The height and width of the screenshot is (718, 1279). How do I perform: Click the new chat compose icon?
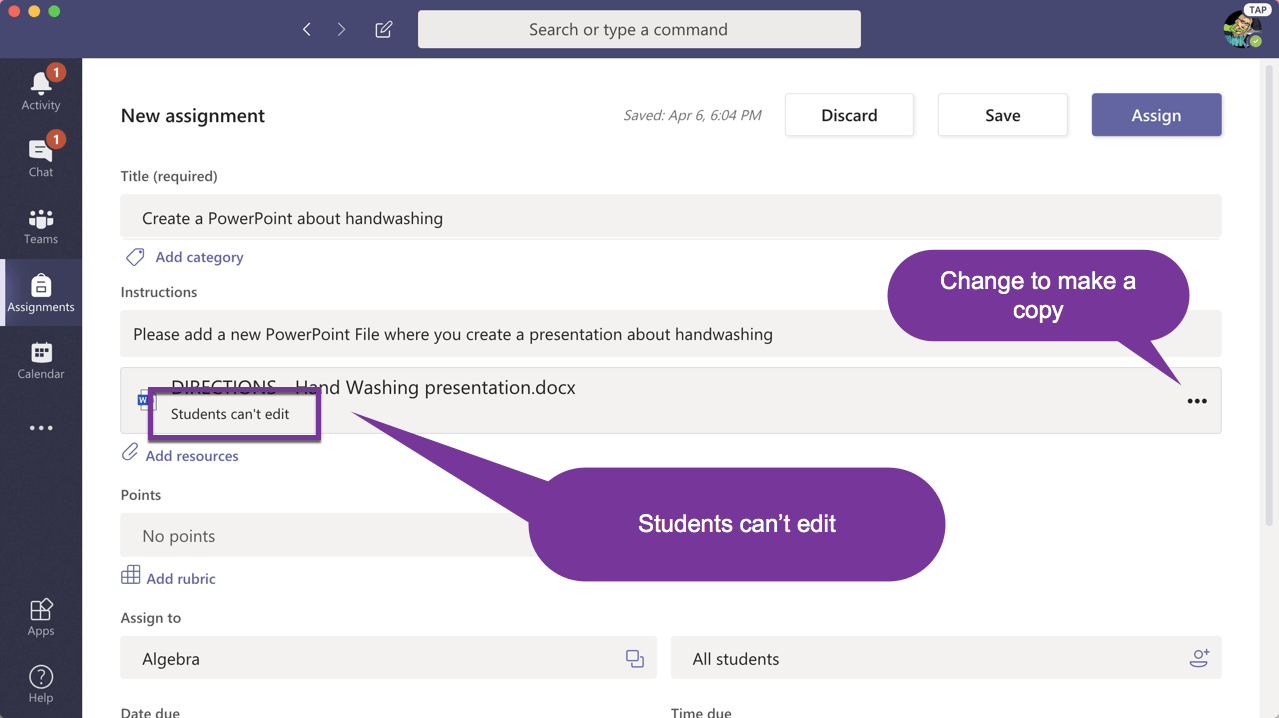click(x=383, y=30)
